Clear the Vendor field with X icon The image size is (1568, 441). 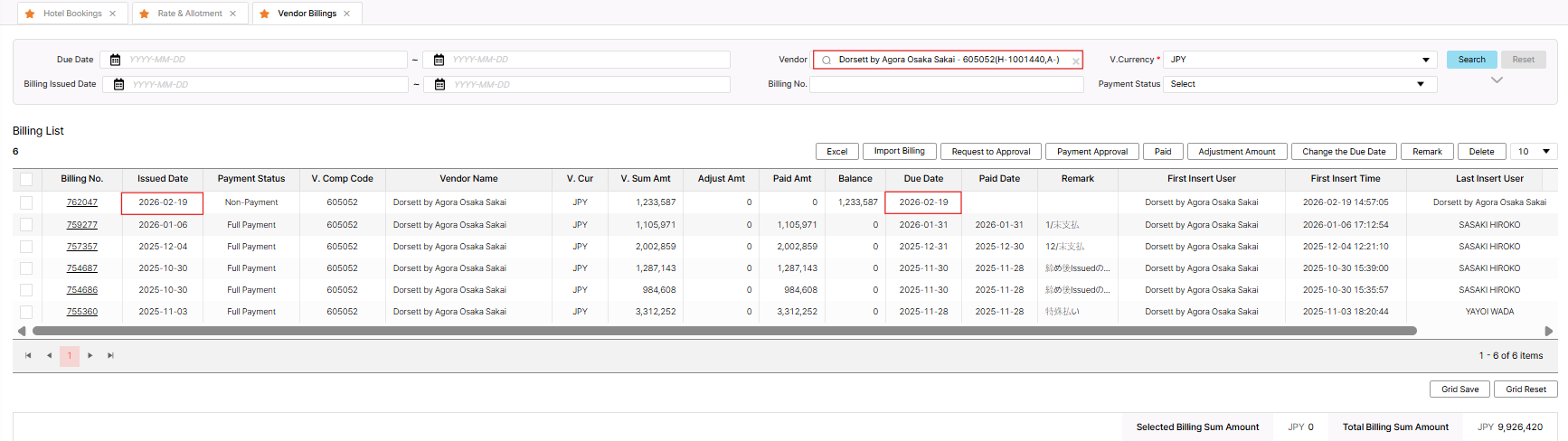[x=1075, y=61]
